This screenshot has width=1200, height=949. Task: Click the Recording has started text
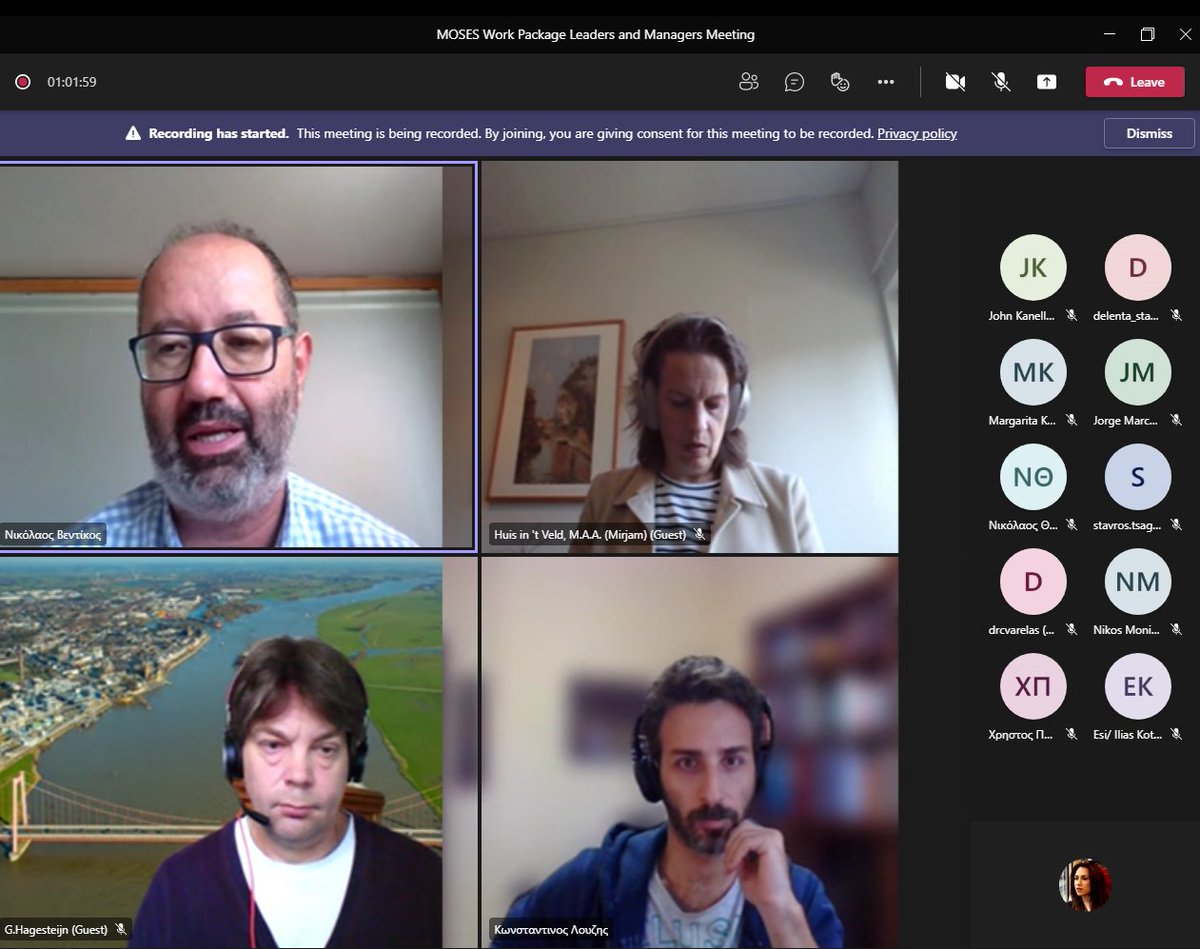[219, 133]
